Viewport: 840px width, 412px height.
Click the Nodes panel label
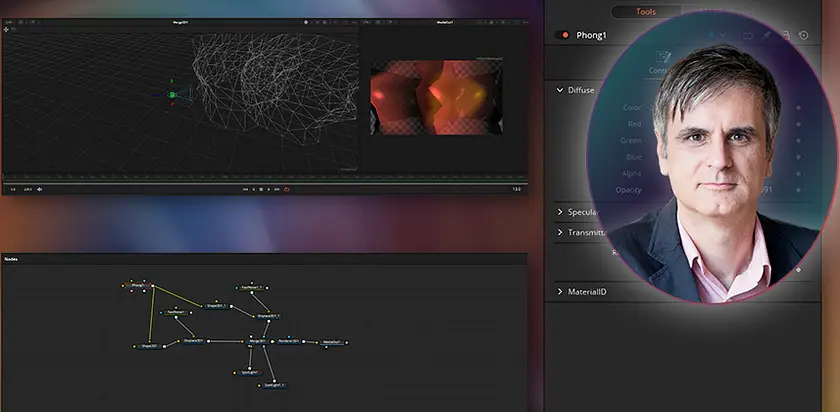tap(11, 259)
